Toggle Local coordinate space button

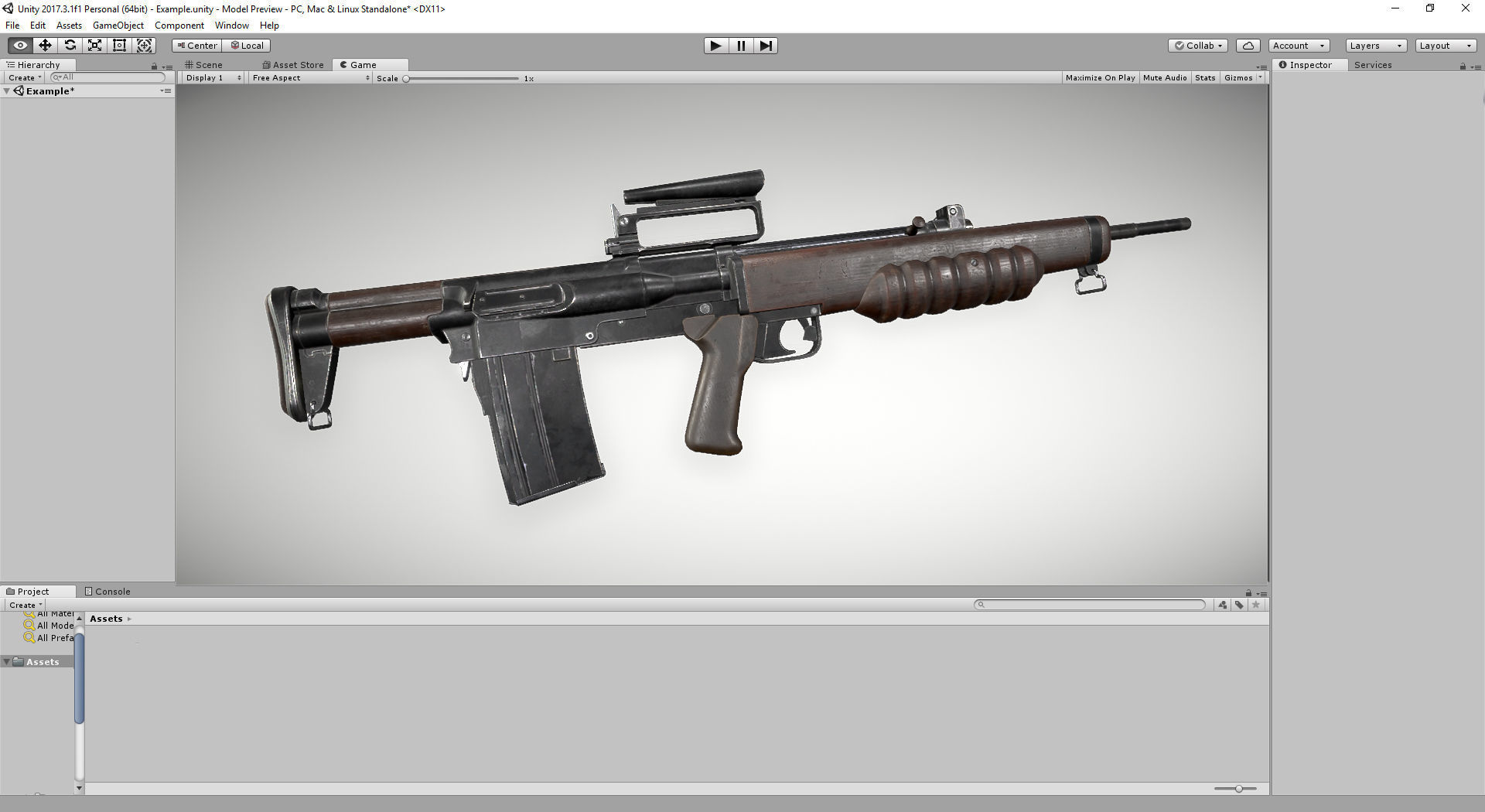[x=247, y=46]
